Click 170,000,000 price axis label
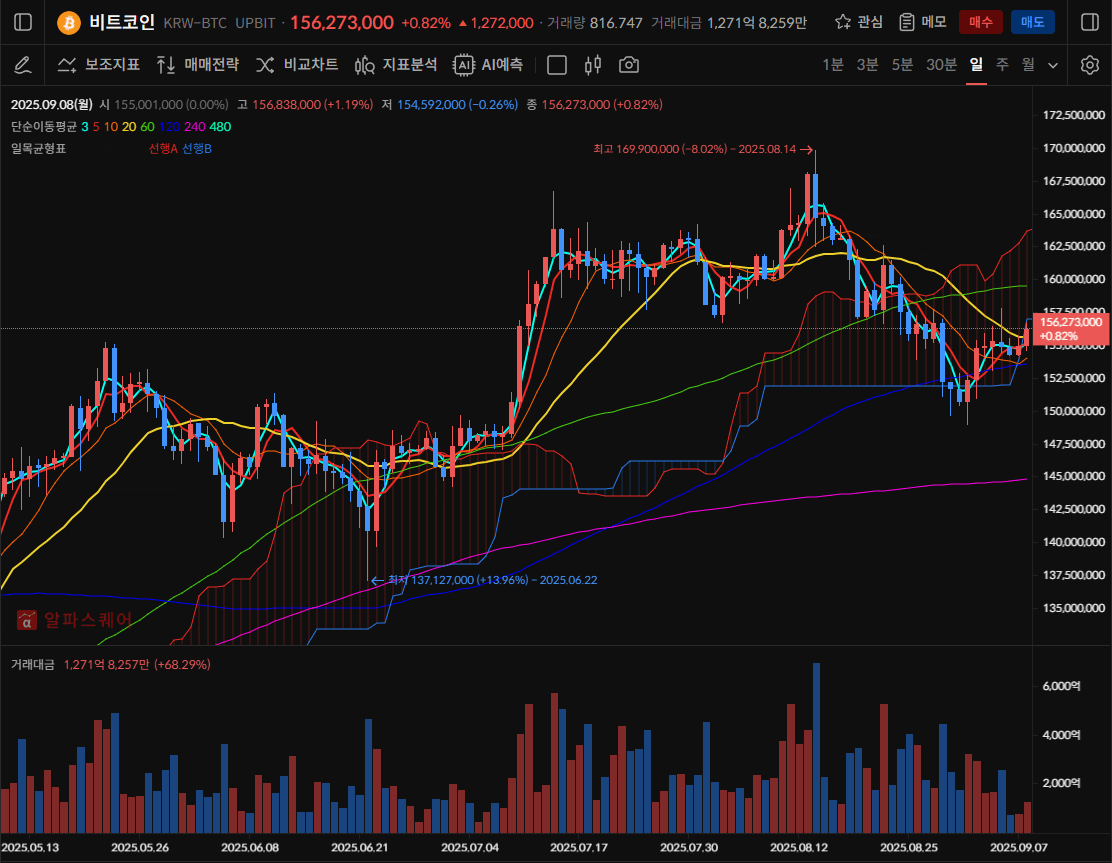The image size is (1112, 863). pos(1074,148)
